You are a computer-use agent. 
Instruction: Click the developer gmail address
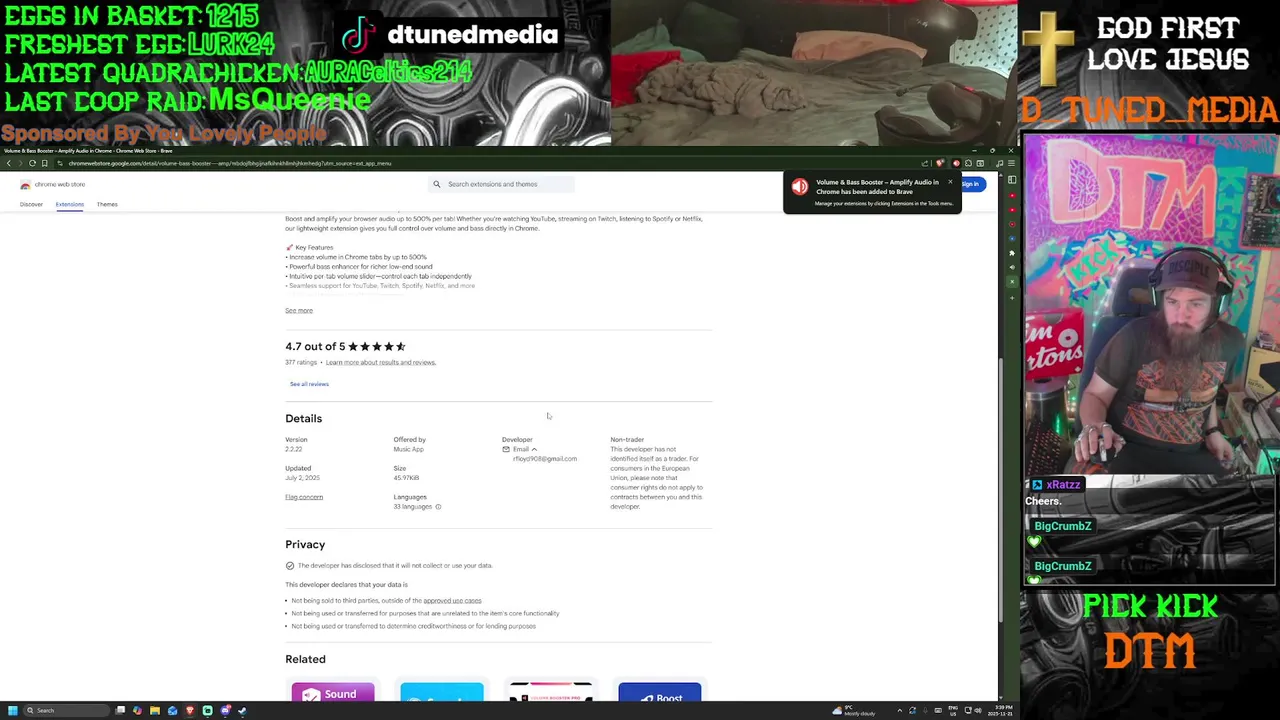(545, 459)
